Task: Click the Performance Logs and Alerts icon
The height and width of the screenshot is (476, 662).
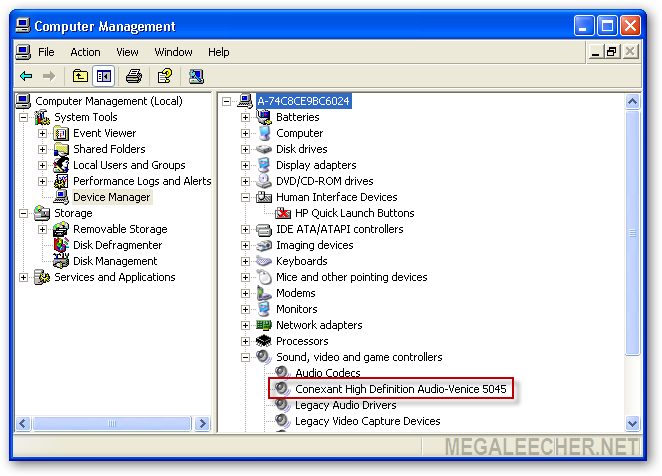Action: pos(61,181)
